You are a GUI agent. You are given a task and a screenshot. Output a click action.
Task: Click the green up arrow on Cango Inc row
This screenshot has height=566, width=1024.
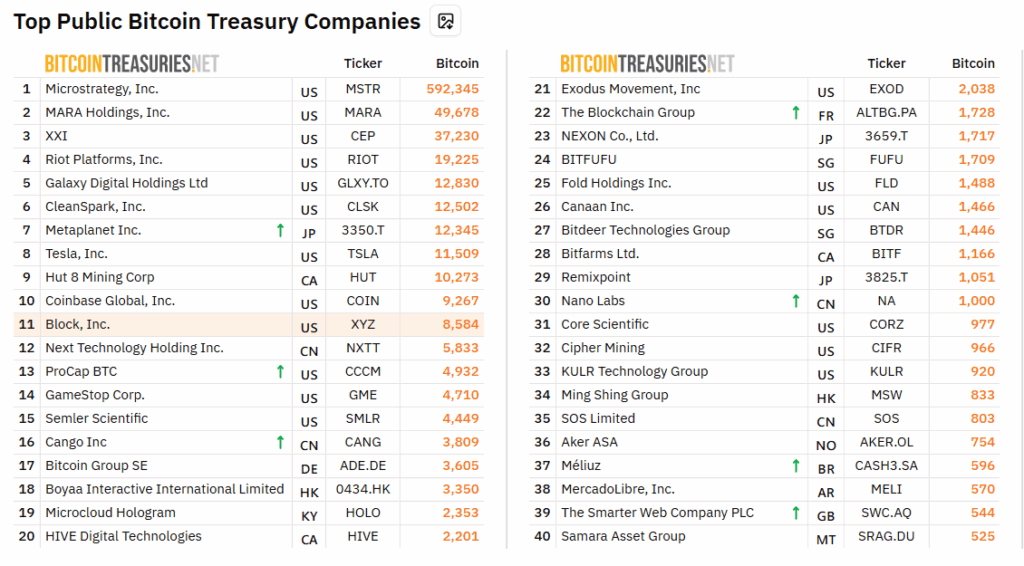281,442
